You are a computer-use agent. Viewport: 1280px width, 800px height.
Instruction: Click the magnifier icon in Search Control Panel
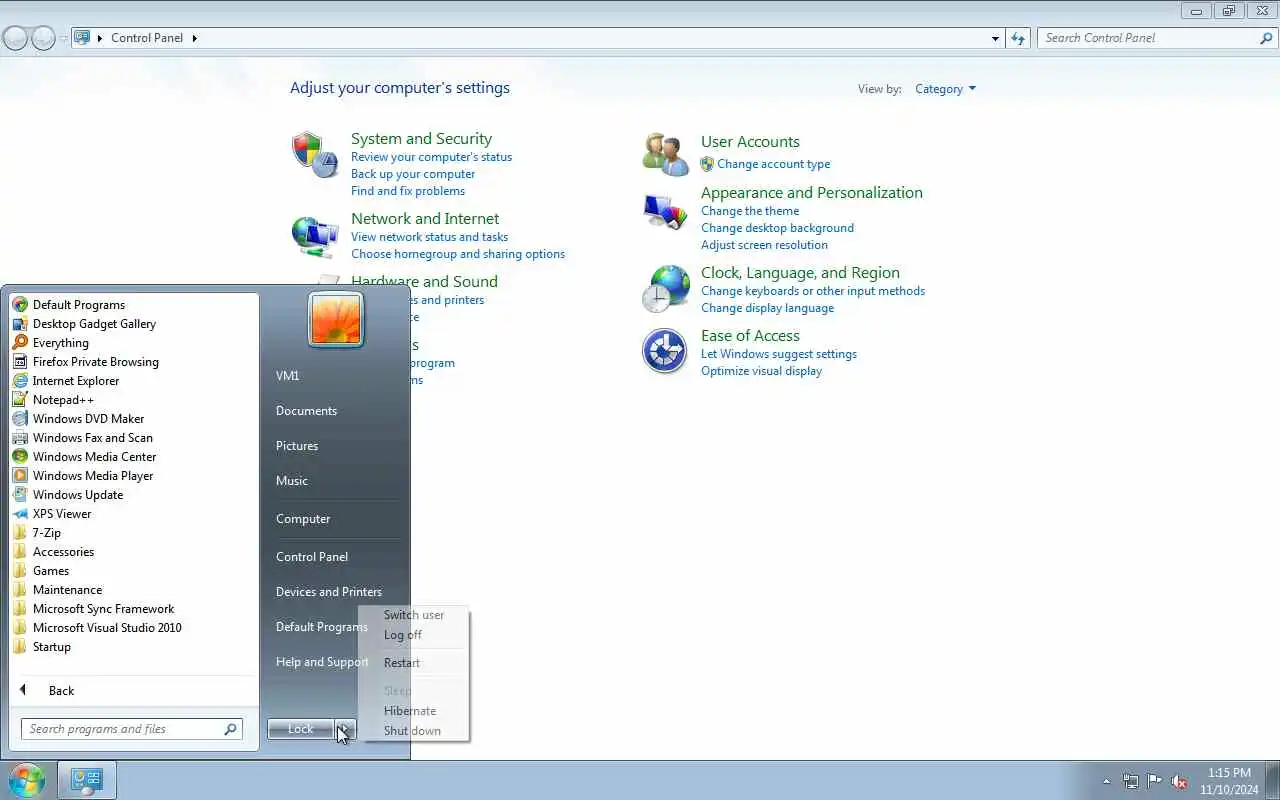click(1266, 38)
